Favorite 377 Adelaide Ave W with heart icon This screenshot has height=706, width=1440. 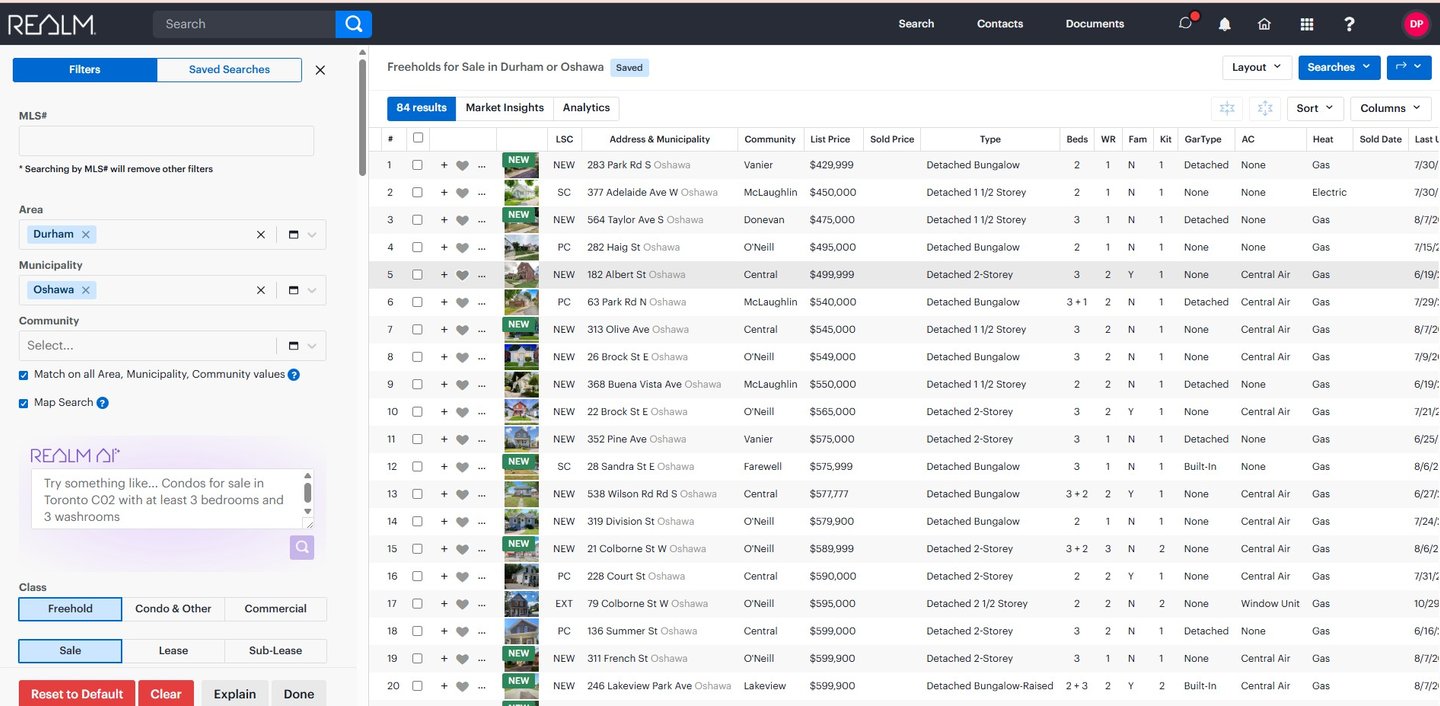pos(462,193)
